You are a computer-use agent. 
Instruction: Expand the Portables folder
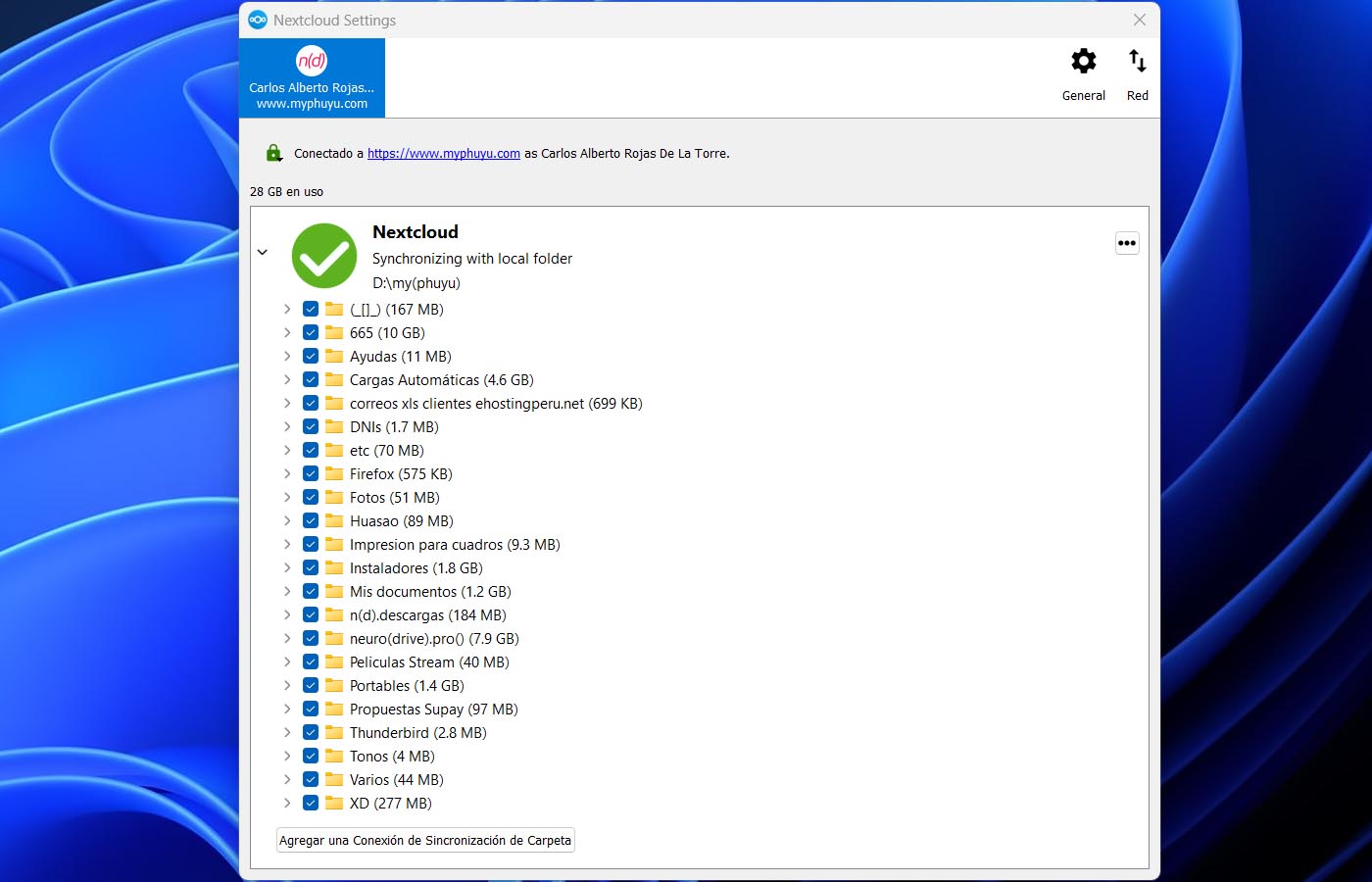[x=287, y=685]
